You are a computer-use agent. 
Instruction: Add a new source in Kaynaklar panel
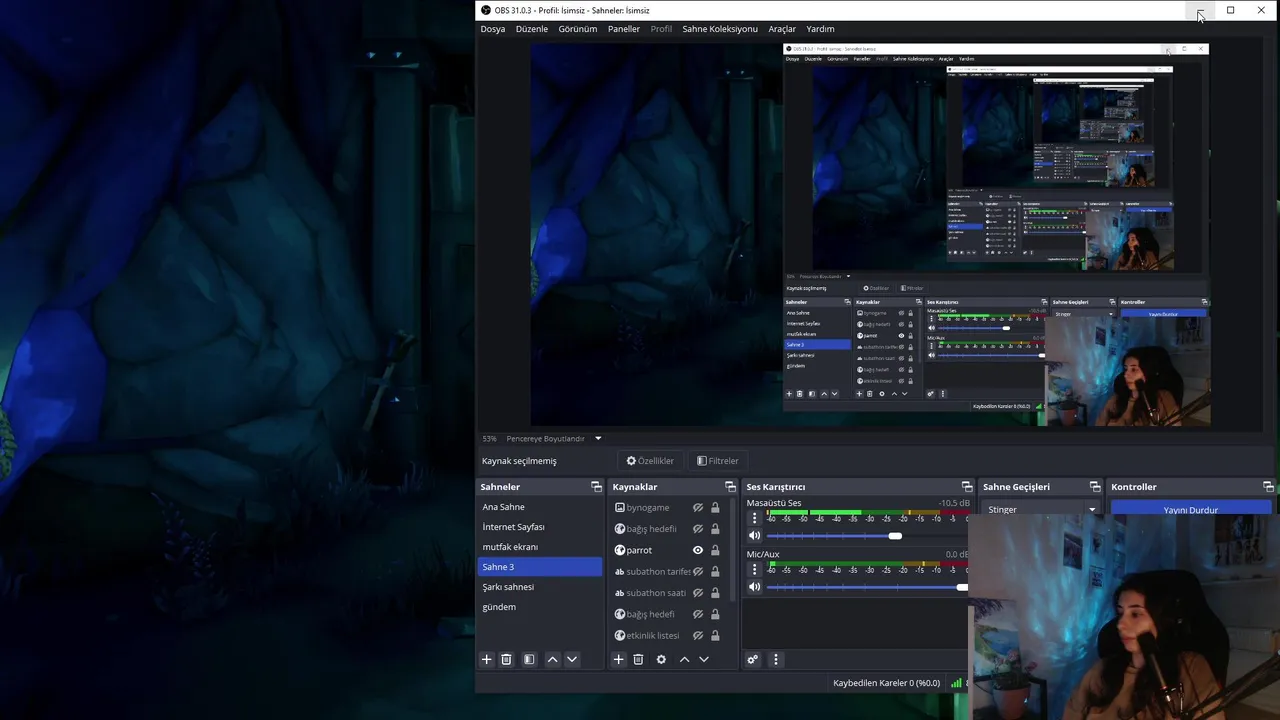pyautogui.click(x=618, y=659)
